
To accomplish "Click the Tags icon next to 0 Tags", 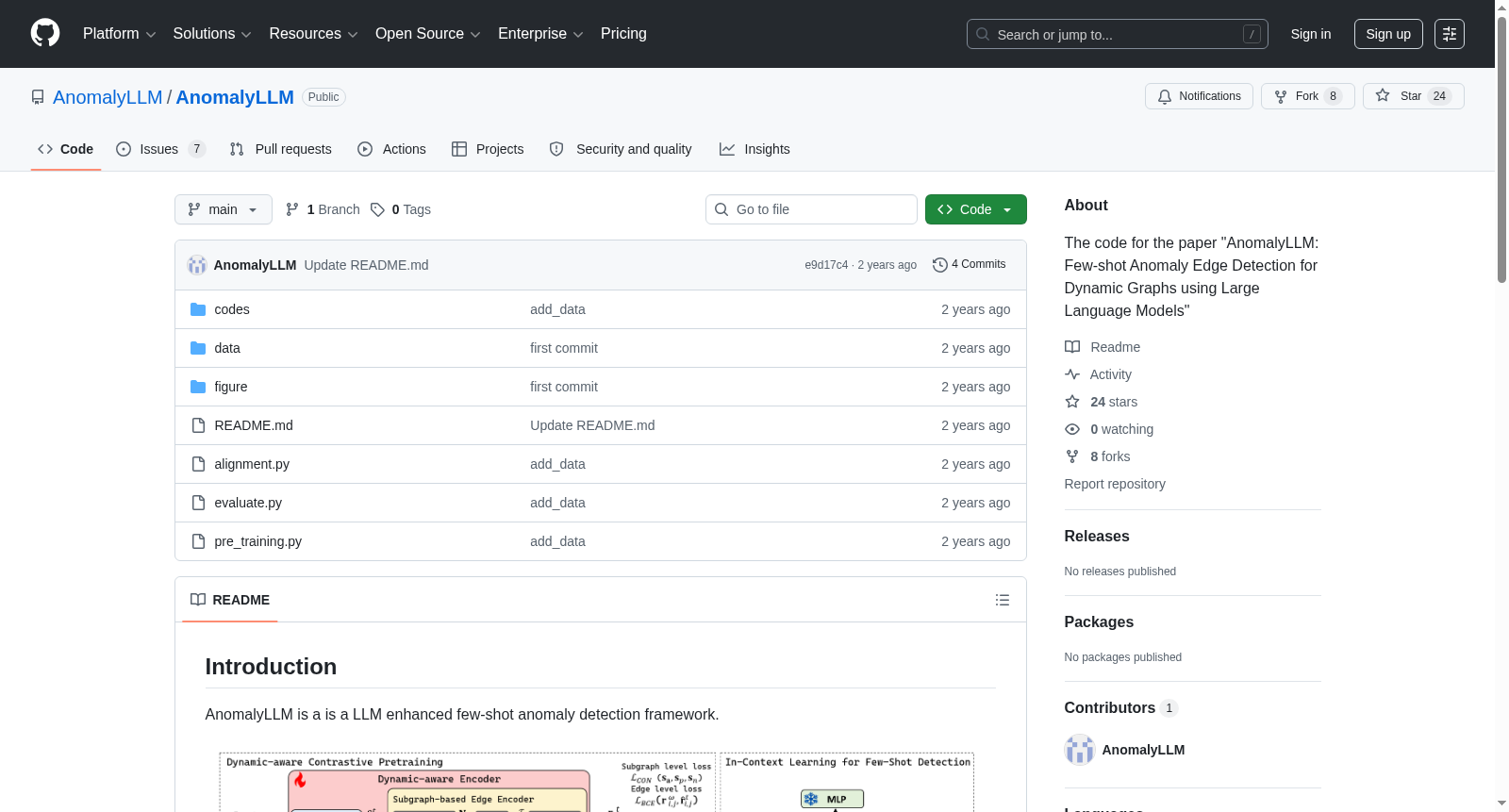I will pyautogui.click(x=377, y=209).
